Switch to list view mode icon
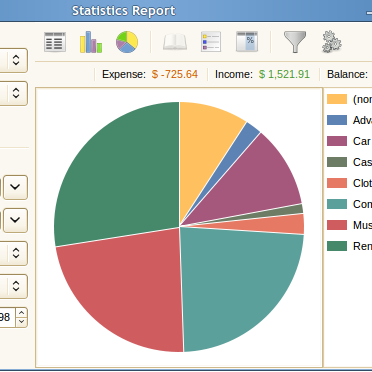 (55, 42)
